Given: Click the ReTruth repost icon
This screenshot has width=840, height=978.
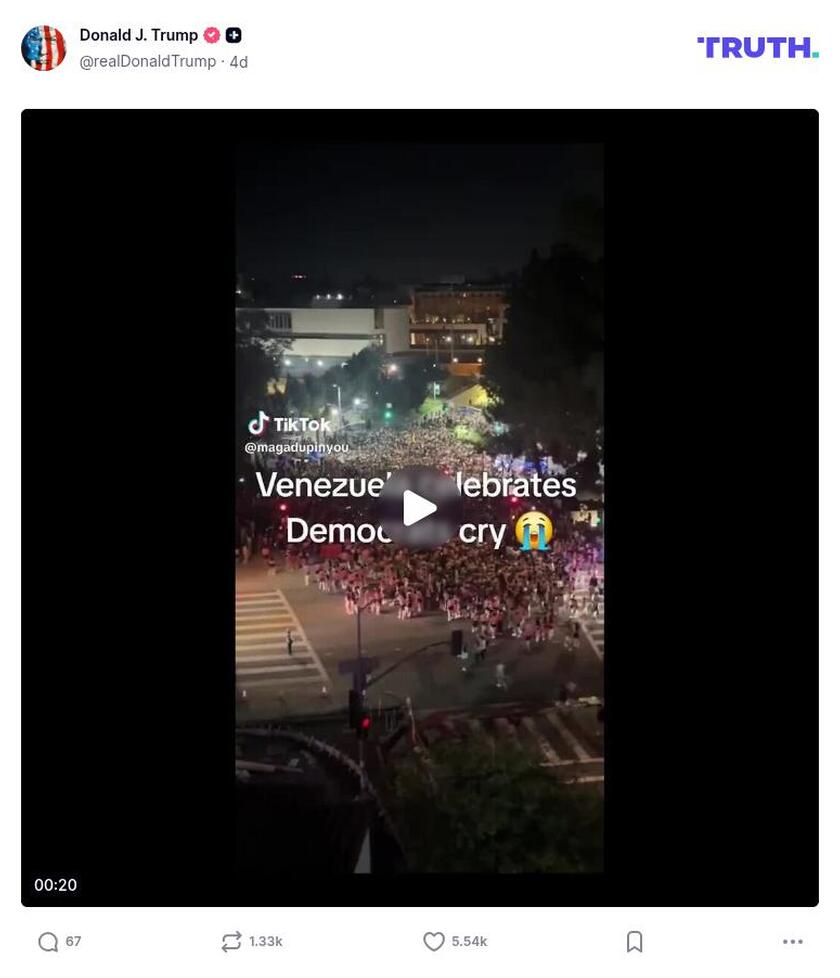Looking at the screenshot, I should (231, 942).
